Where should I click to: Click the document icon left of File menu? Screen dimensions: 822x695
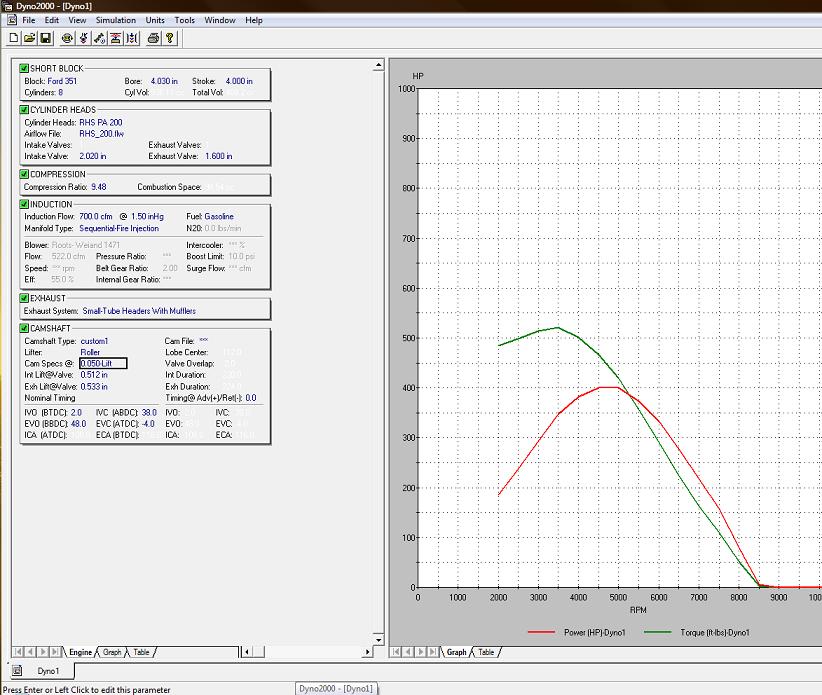(x=12, y=20)
